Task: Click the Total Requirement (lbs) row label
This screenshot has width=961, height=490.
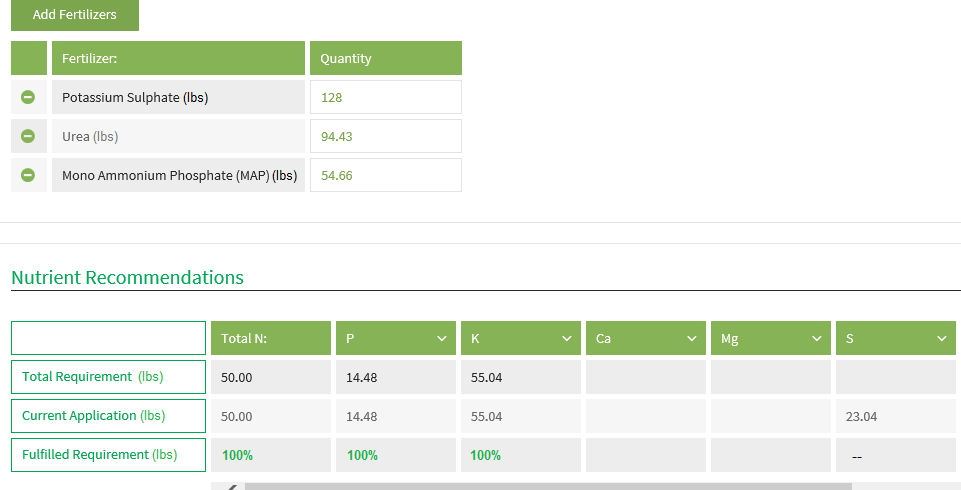Action: coord(108,377)
